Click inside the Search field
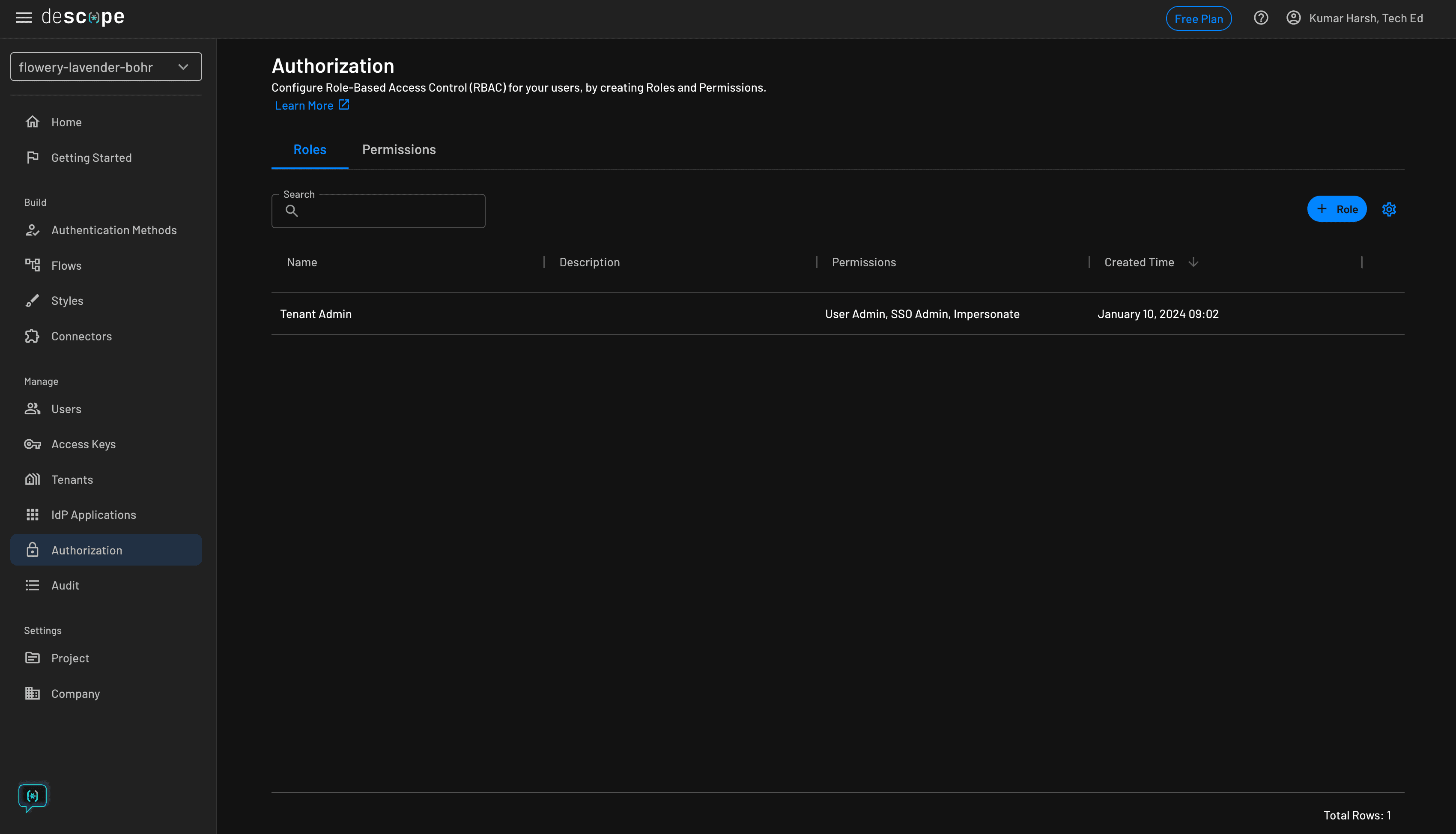1456x834 pixels. tap(378, 210)
